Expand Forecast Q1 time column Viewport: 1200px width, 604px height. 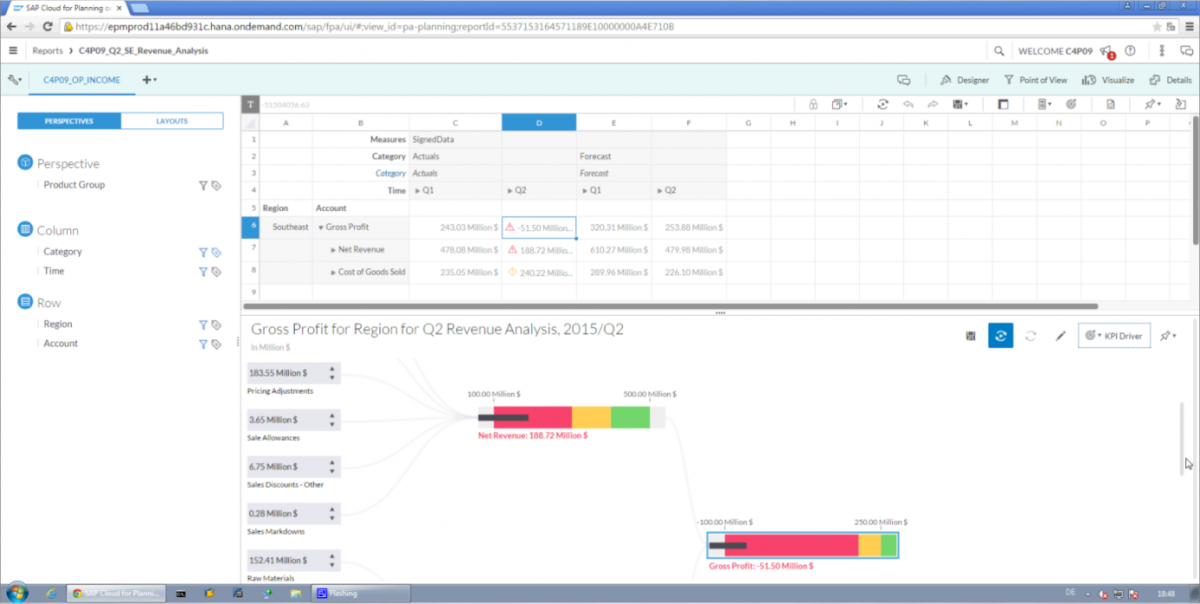coord(584,190)
